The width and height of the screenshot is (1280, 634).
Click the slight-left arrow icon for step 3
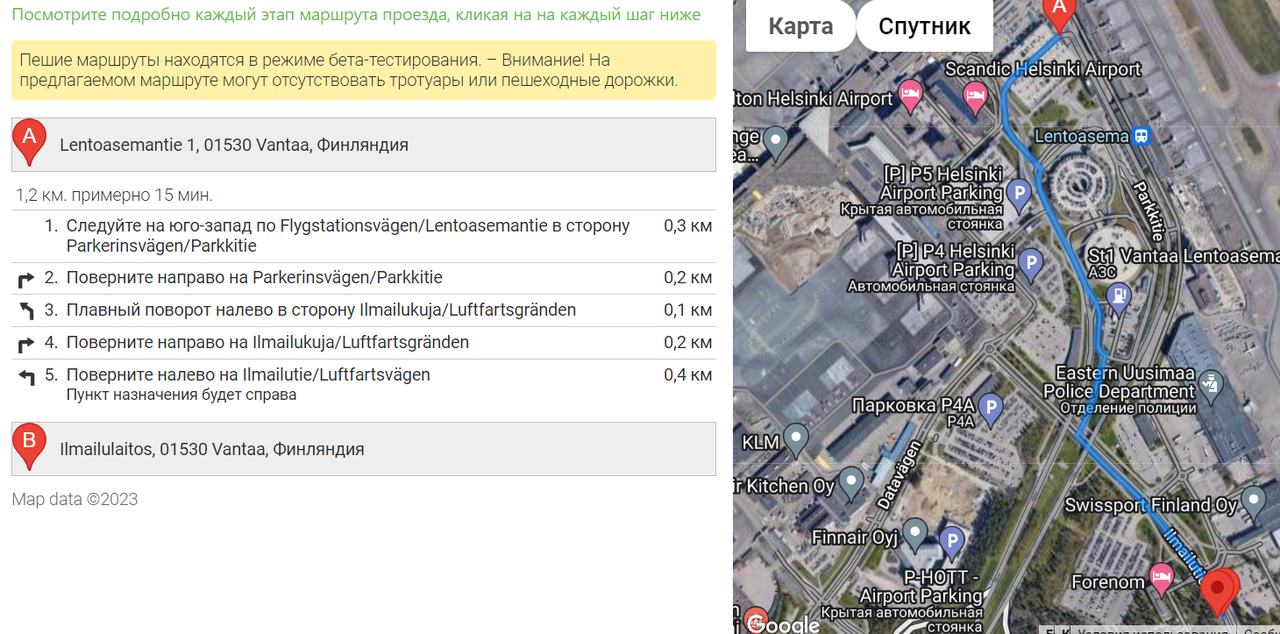27,311
